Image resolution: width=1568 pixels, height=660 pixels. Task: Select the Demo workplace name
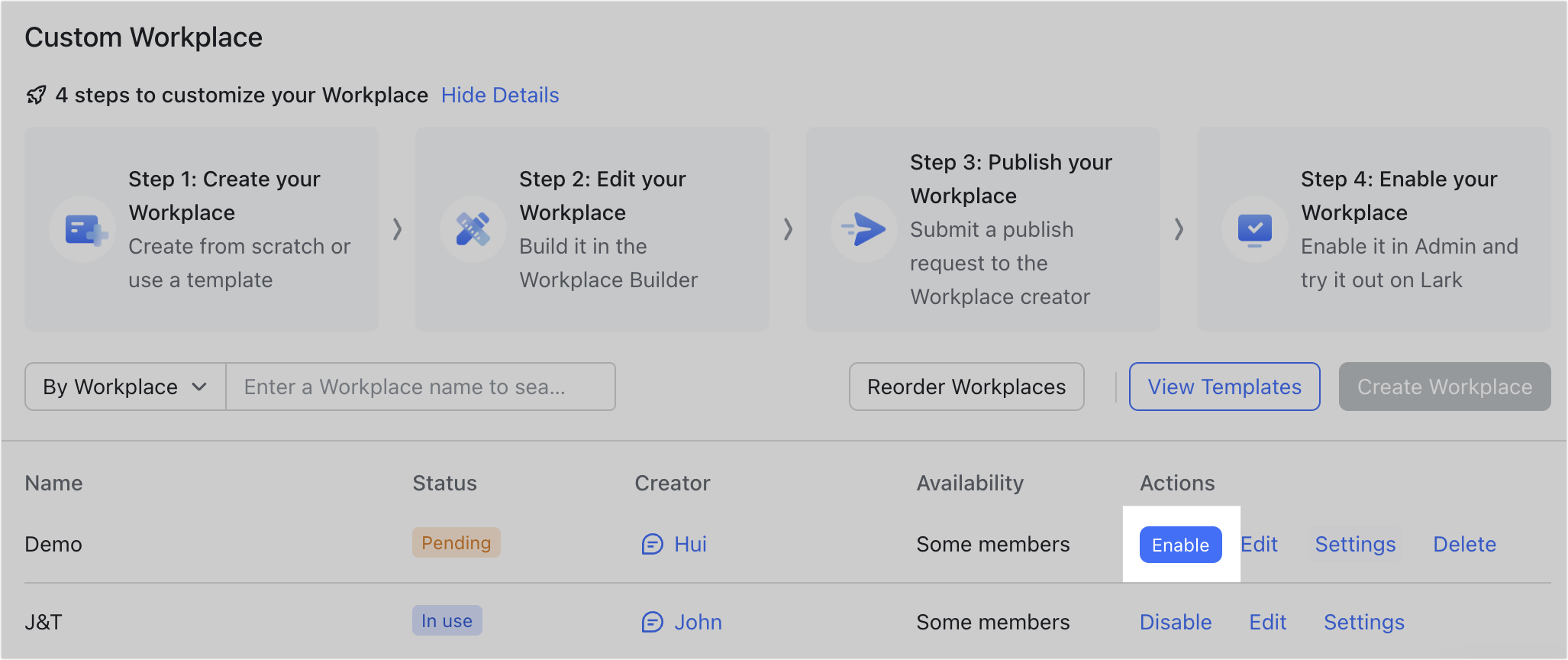click(x=53, y=544)
